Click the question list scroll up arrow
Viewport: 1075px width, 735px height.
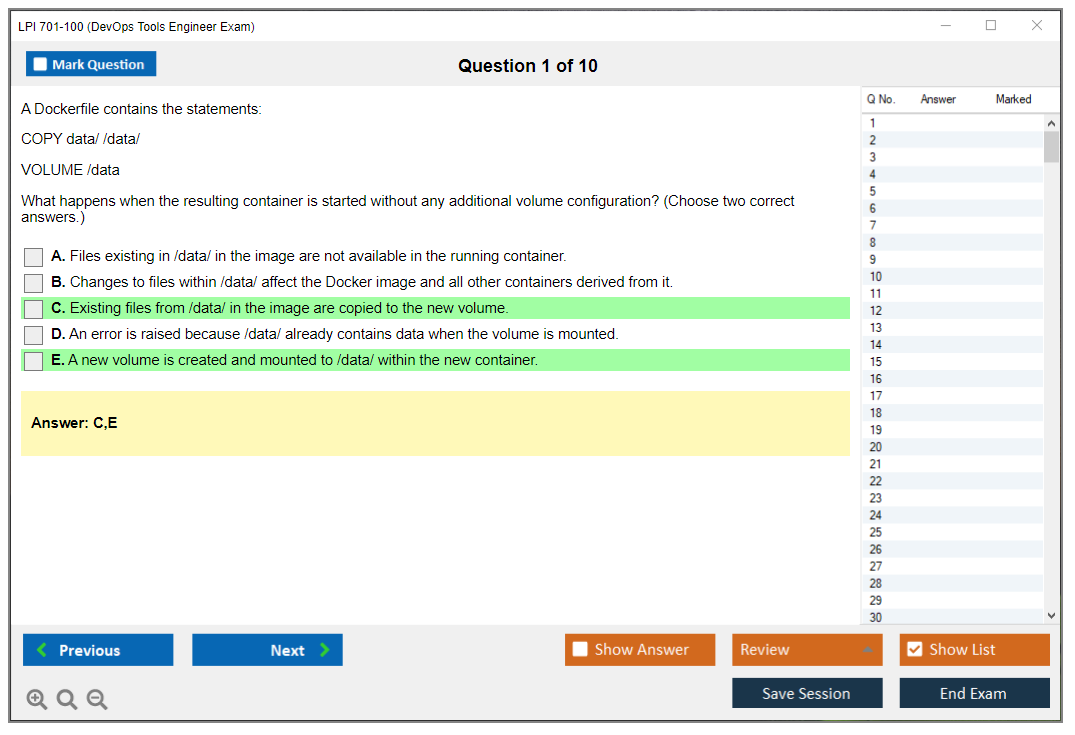coord(1051,123)
